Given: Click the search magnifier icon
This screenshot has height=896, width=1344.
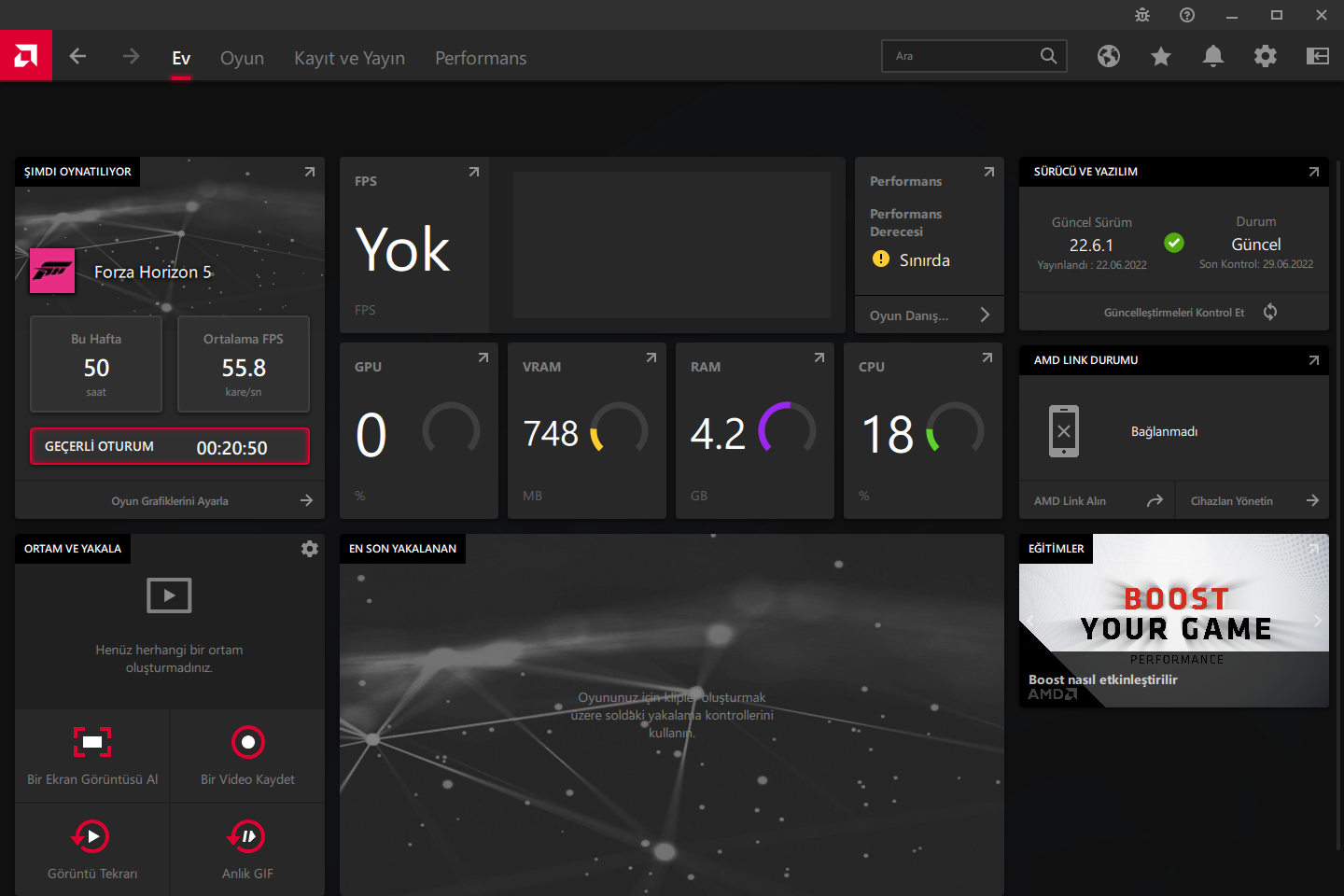Looking at the screenshot, I should tap(1049, 56).
